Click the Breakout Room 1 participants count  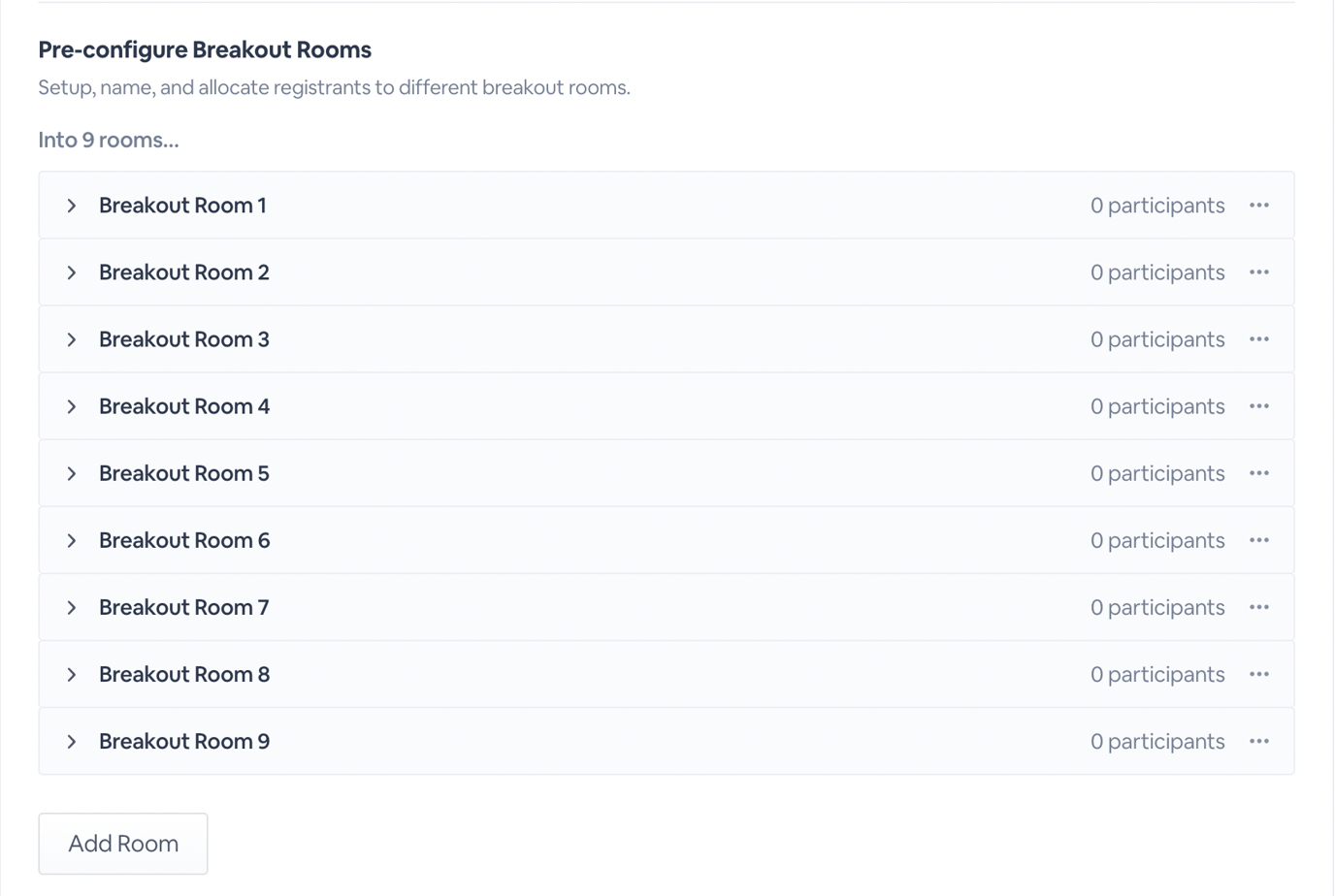[x=1156, y=206]
